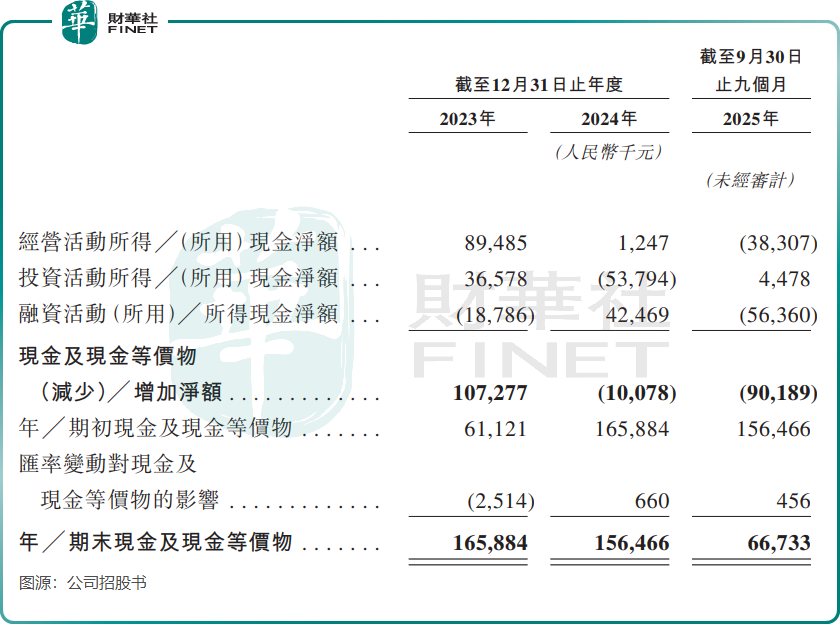840x644 pixels.
Task: Select the 2023年 column header
Action: [467, 119]
